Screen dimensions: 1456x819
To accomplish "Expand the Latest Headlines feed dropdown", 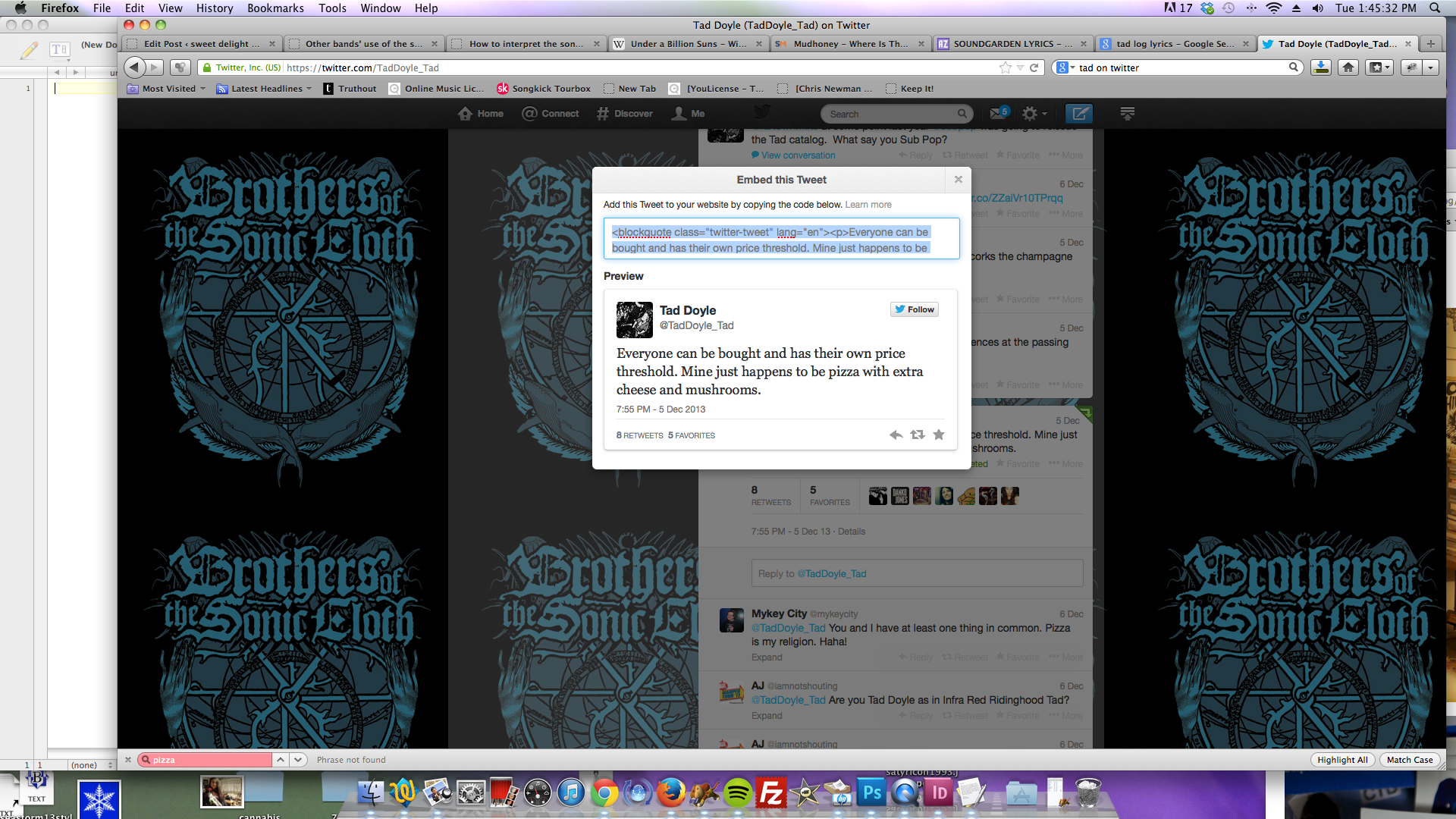I will click(x=265, y=89).
